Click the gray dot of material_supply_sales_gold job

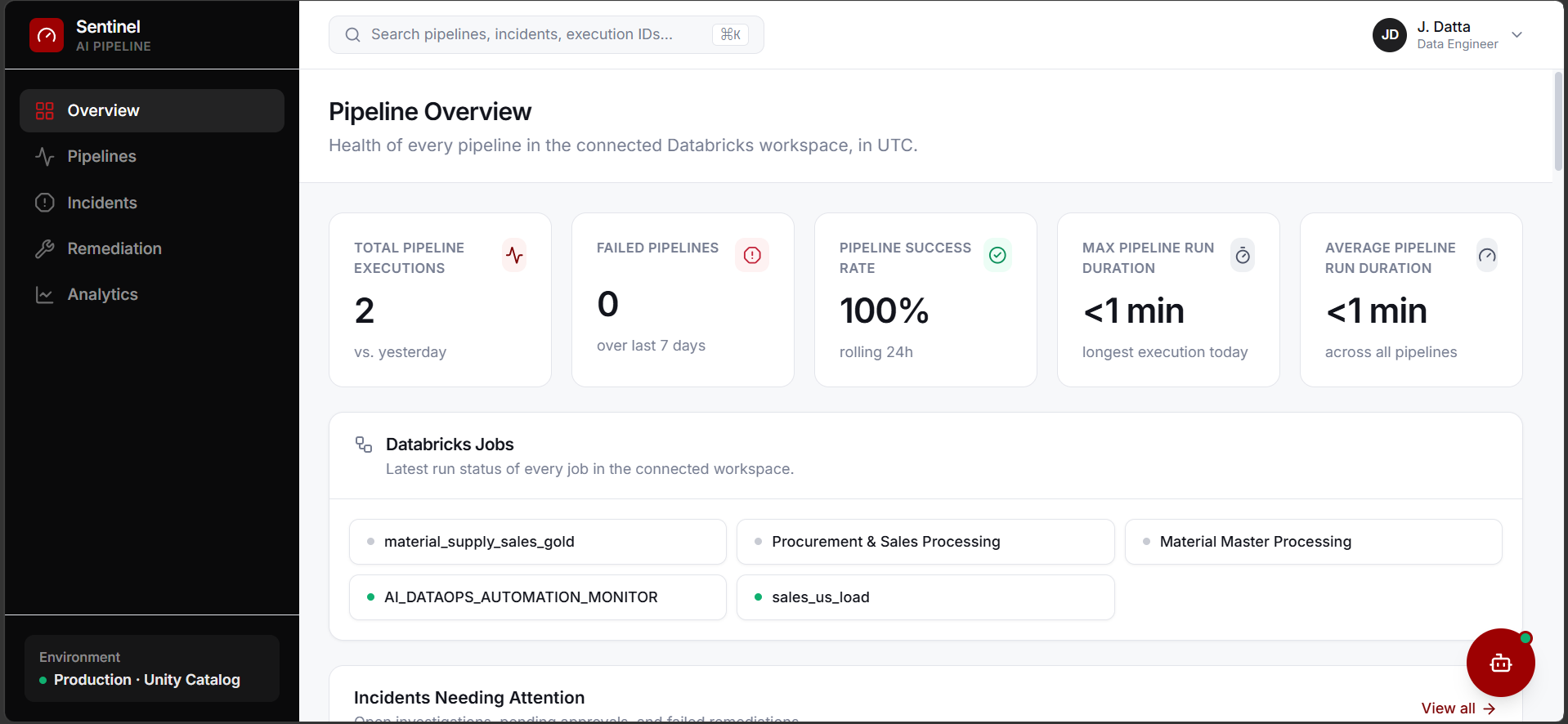point(370,542)
